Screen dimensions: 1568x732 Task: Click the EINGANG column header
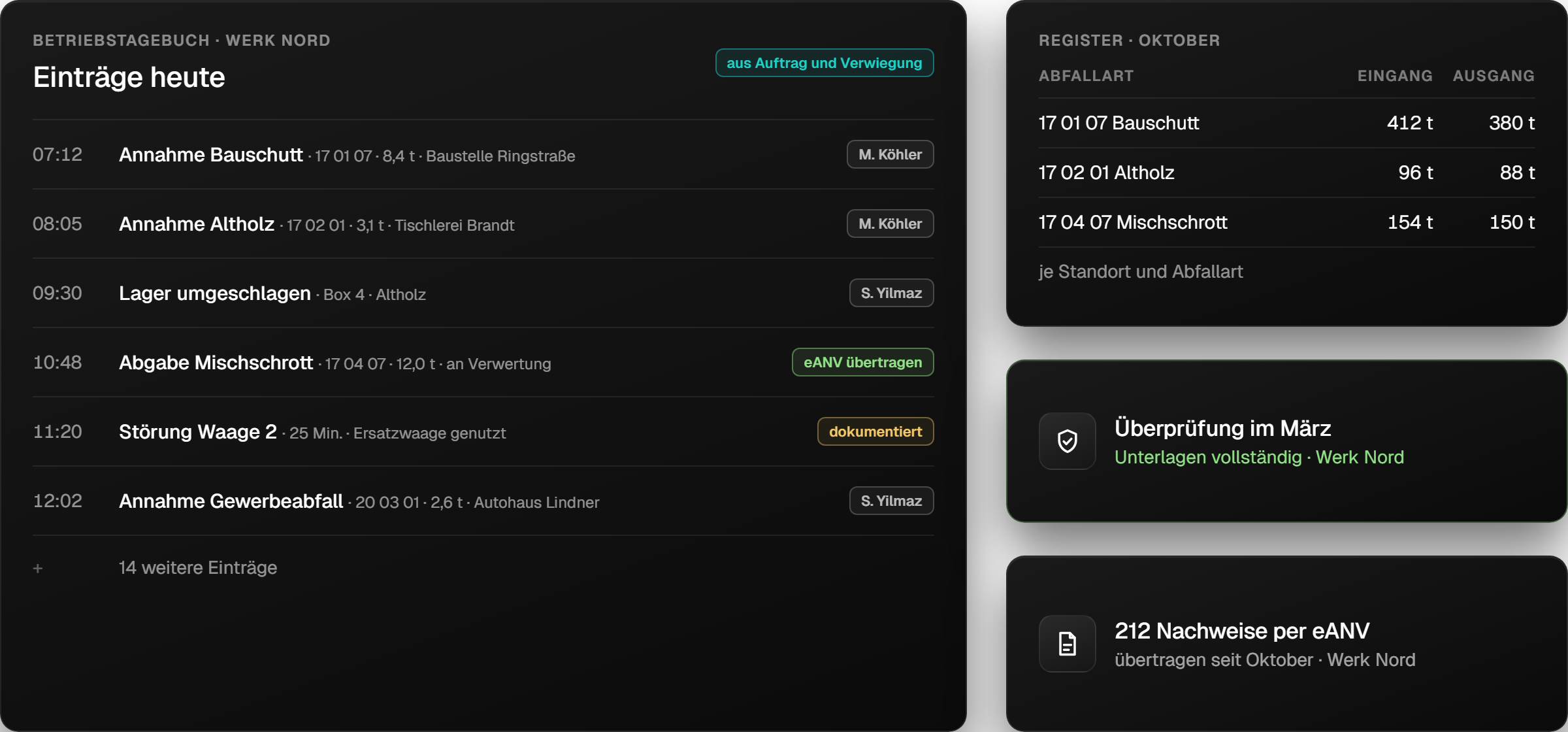1395,76
